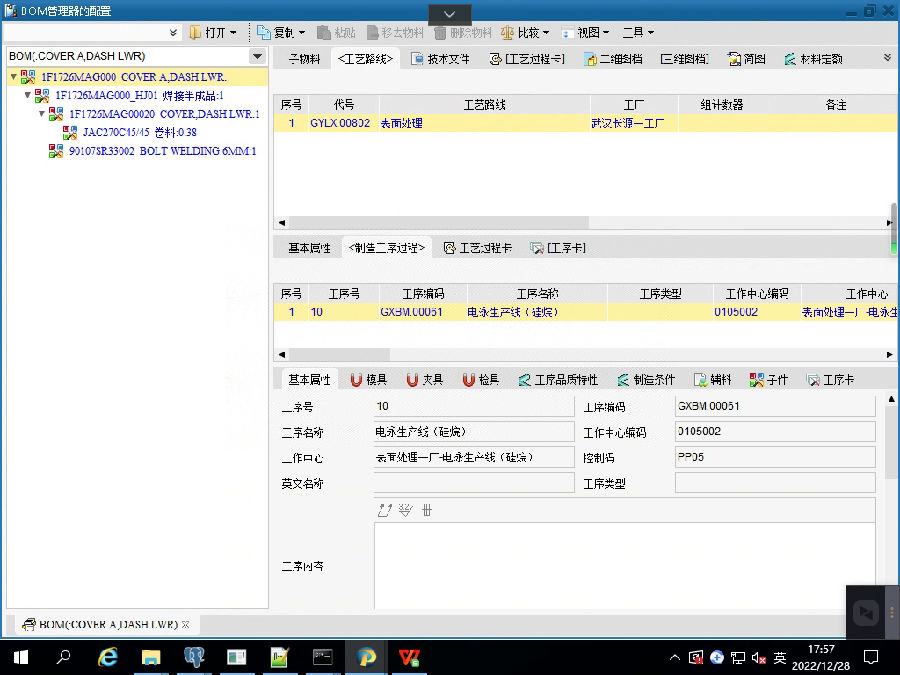The height and width of the screenshot is (675, 900).
Task: Open the 辅料 (Auxiliary material) tab icon
Action: click(x=700, y=380)
